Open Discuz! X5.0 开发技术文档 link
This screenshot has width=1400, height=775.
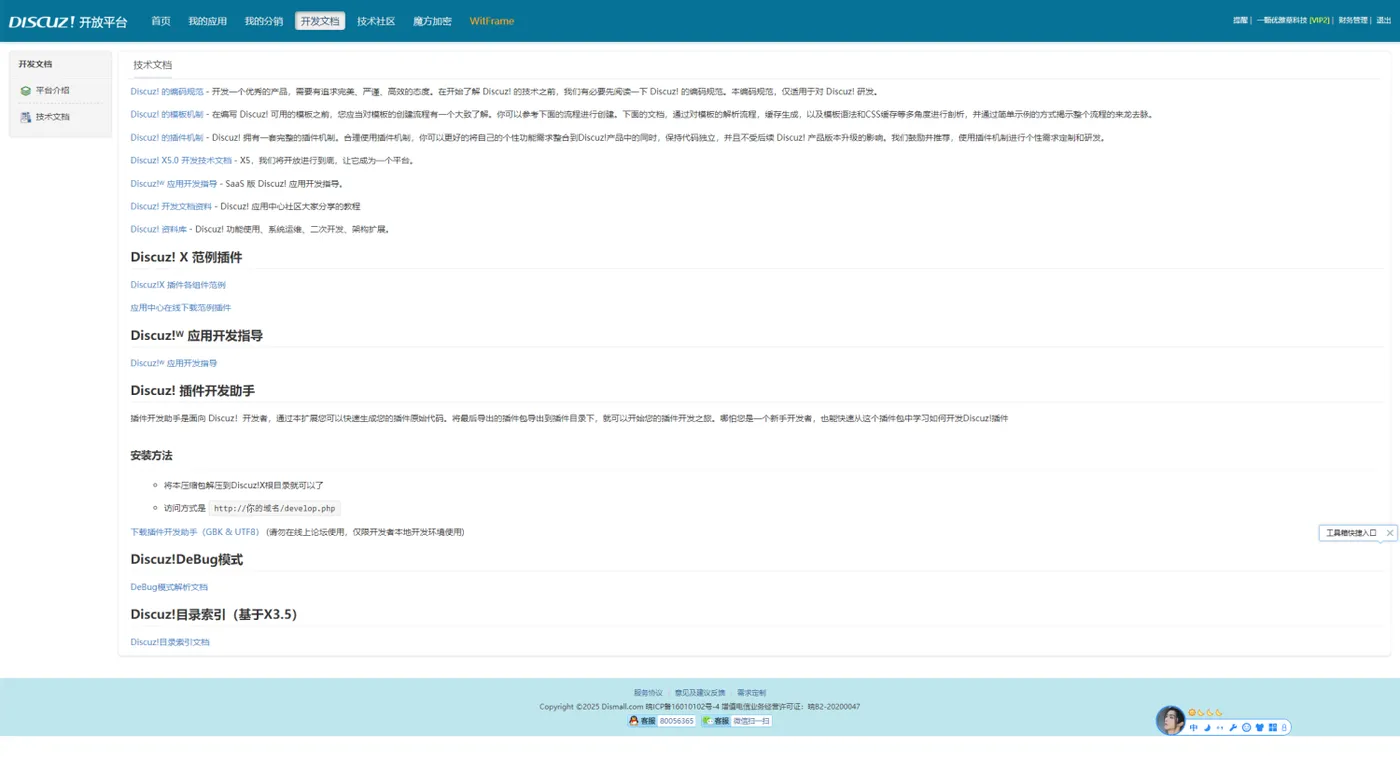click(x=181, y=160)
